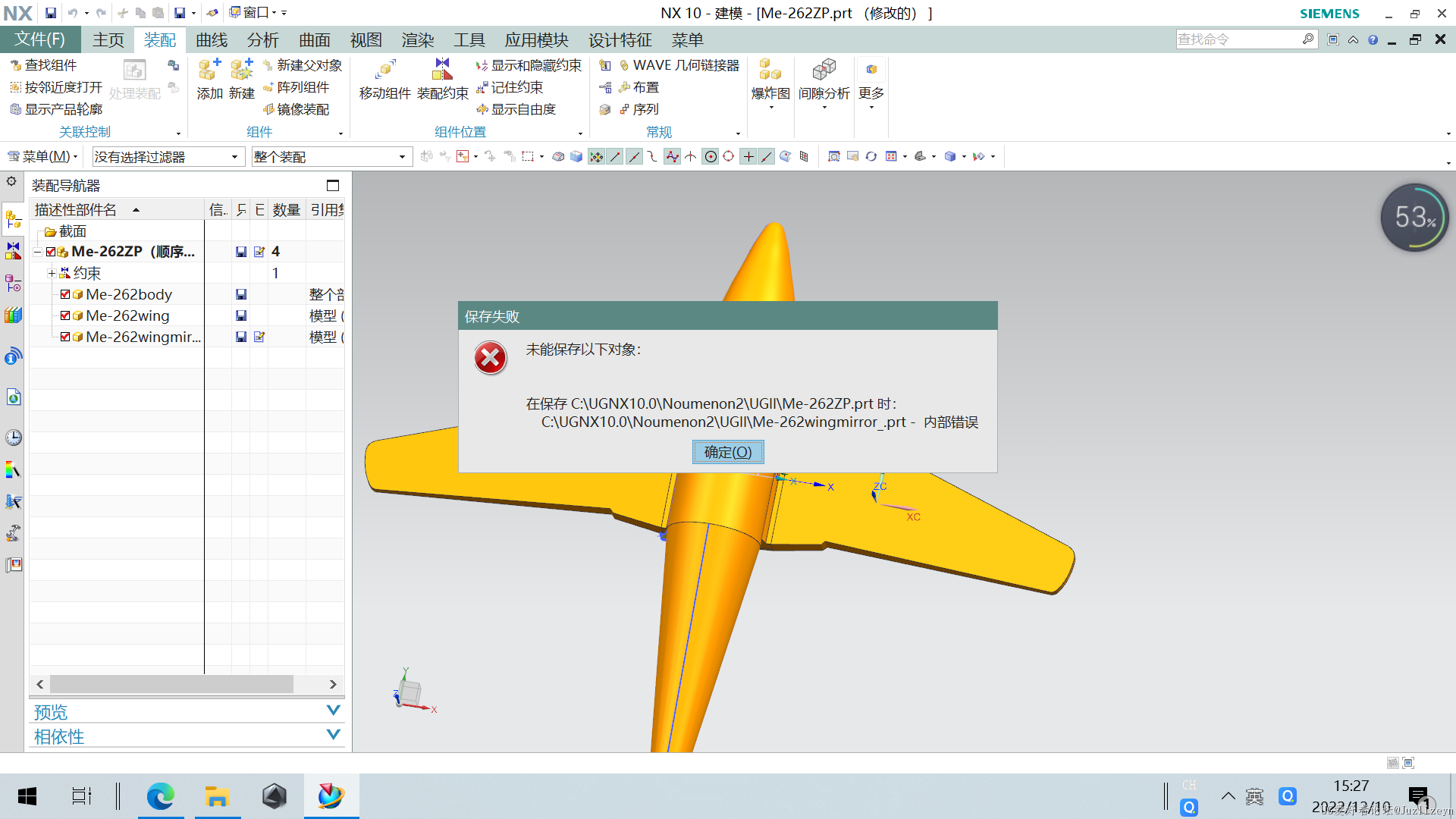Open the 整个装配 scope dropdown
This screenshot has height=819, width=1456.
click(x=331, y=157)
